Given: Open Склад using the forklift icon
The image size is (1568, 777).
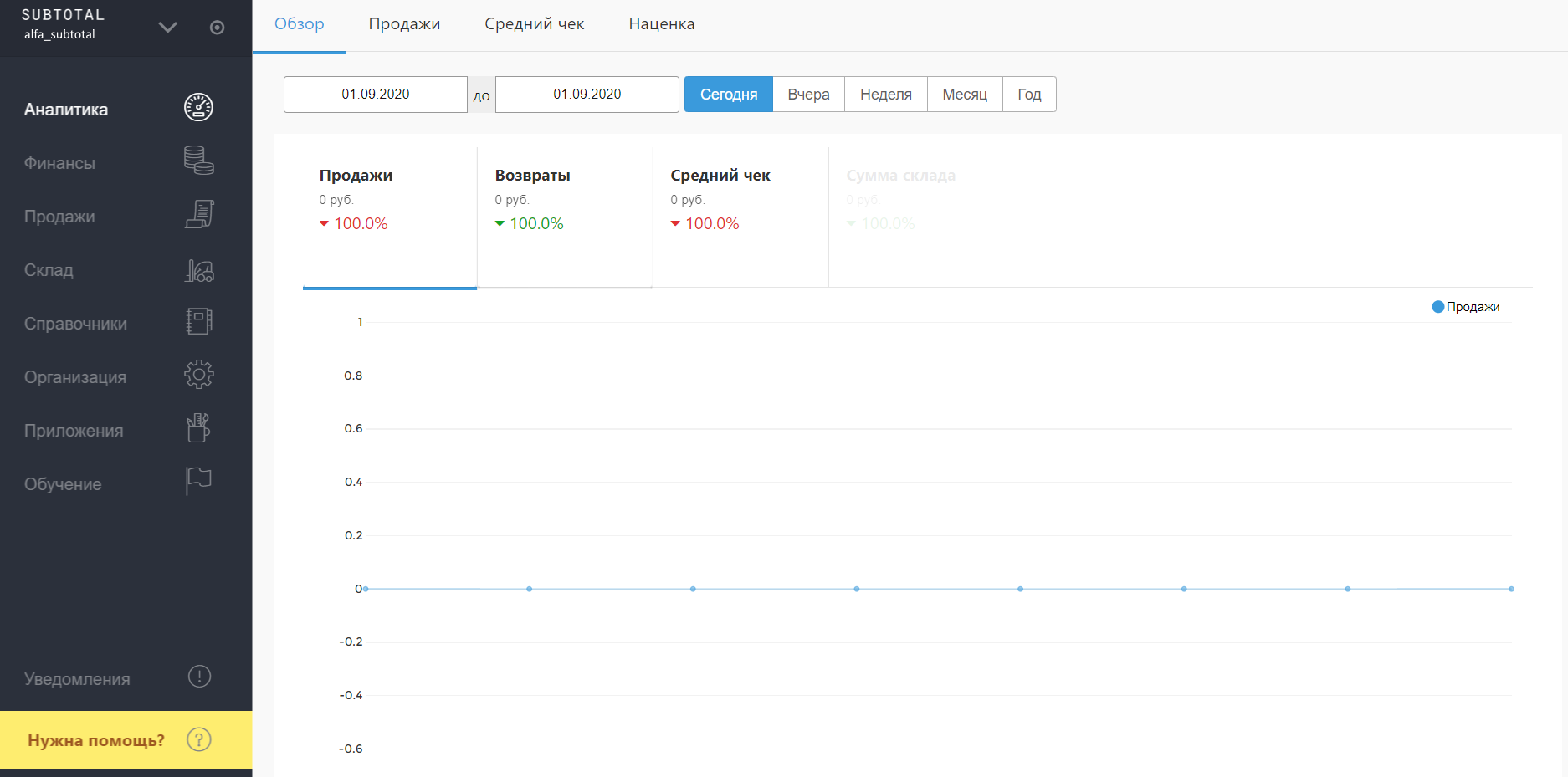Looking at the screenshot, I should coord(198,270).
